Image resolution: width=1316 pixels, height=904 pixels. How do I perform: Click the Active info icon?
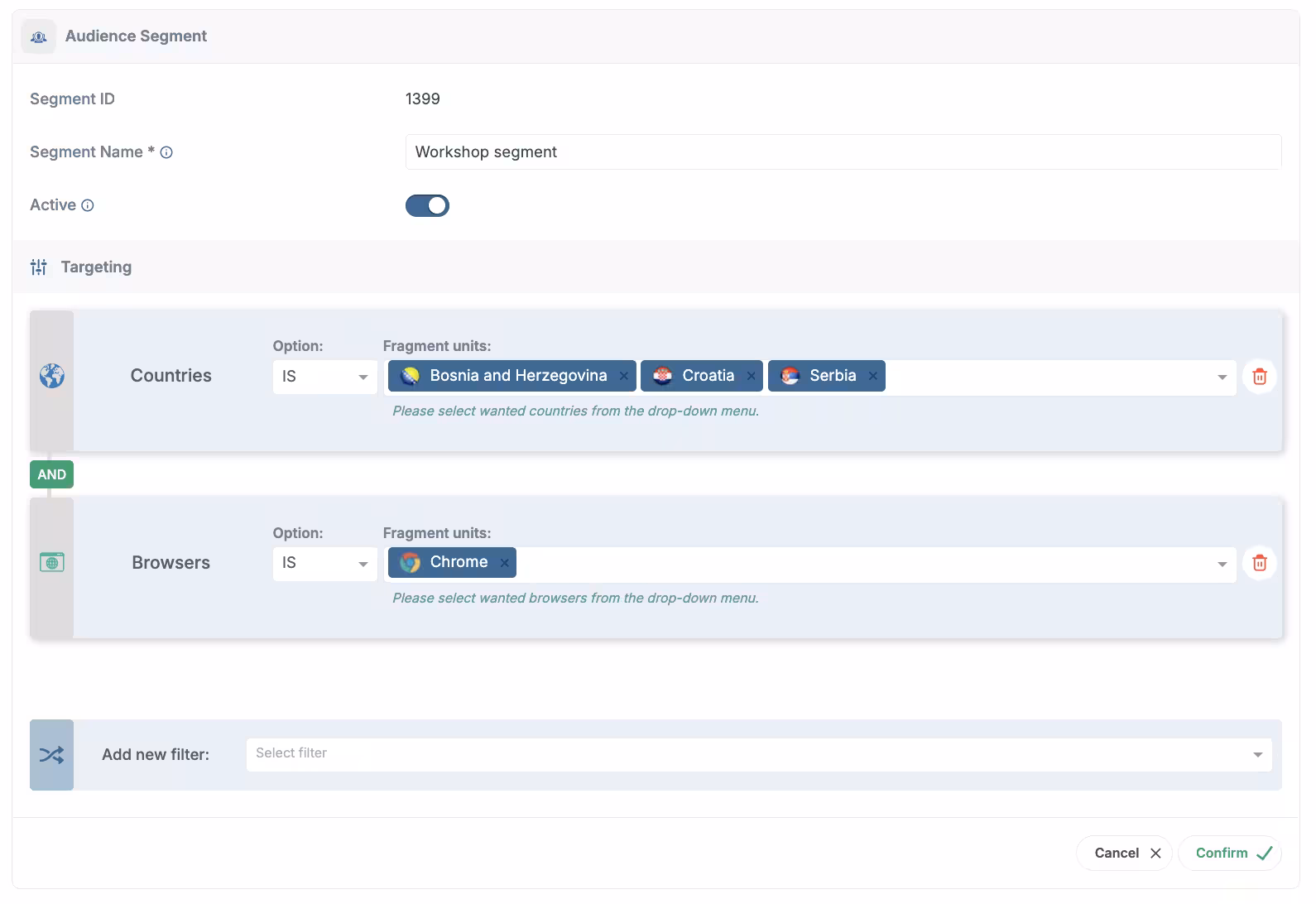click(88, 205)
